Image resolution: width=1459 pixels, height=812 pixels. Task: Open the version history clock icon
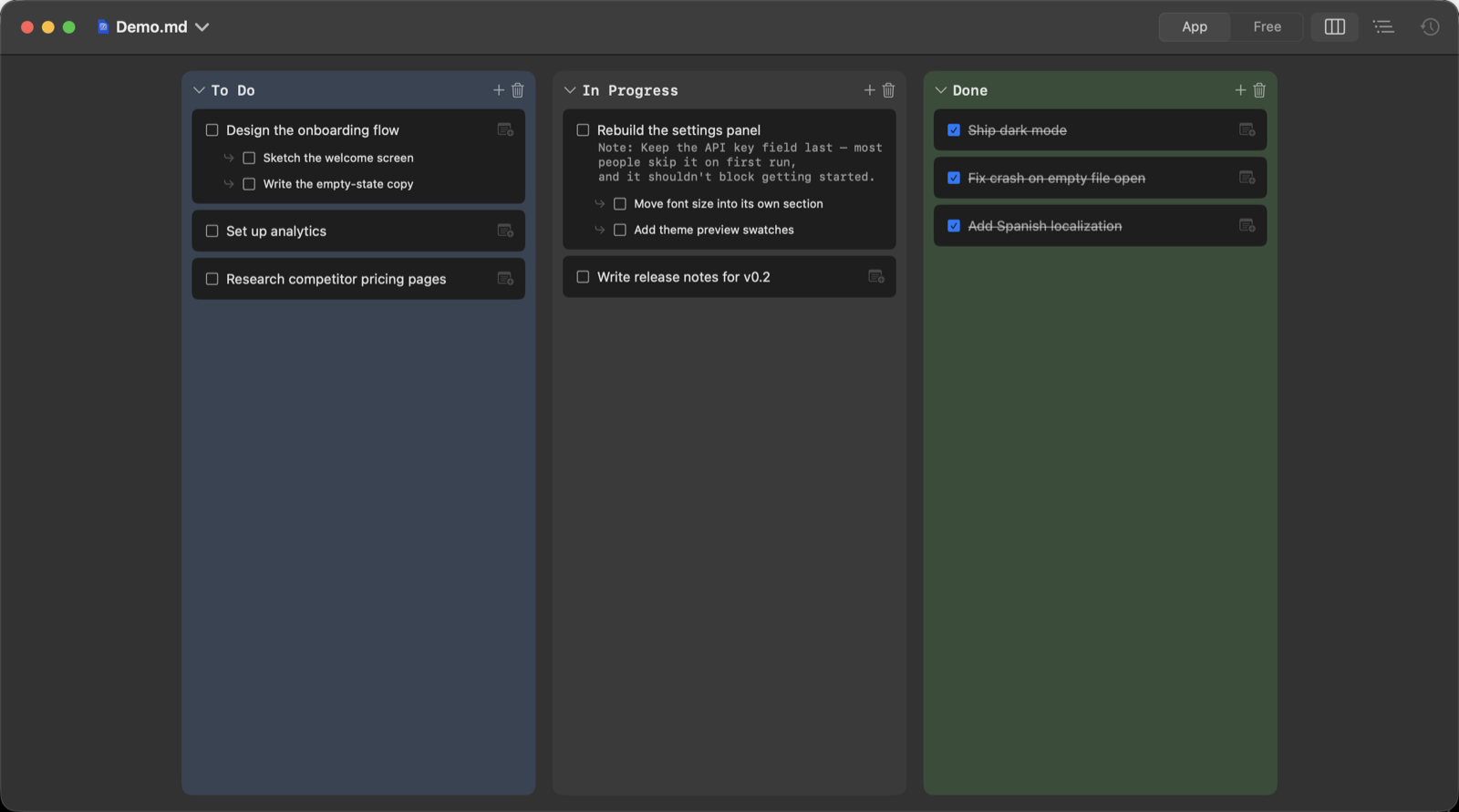point(1430,26)
